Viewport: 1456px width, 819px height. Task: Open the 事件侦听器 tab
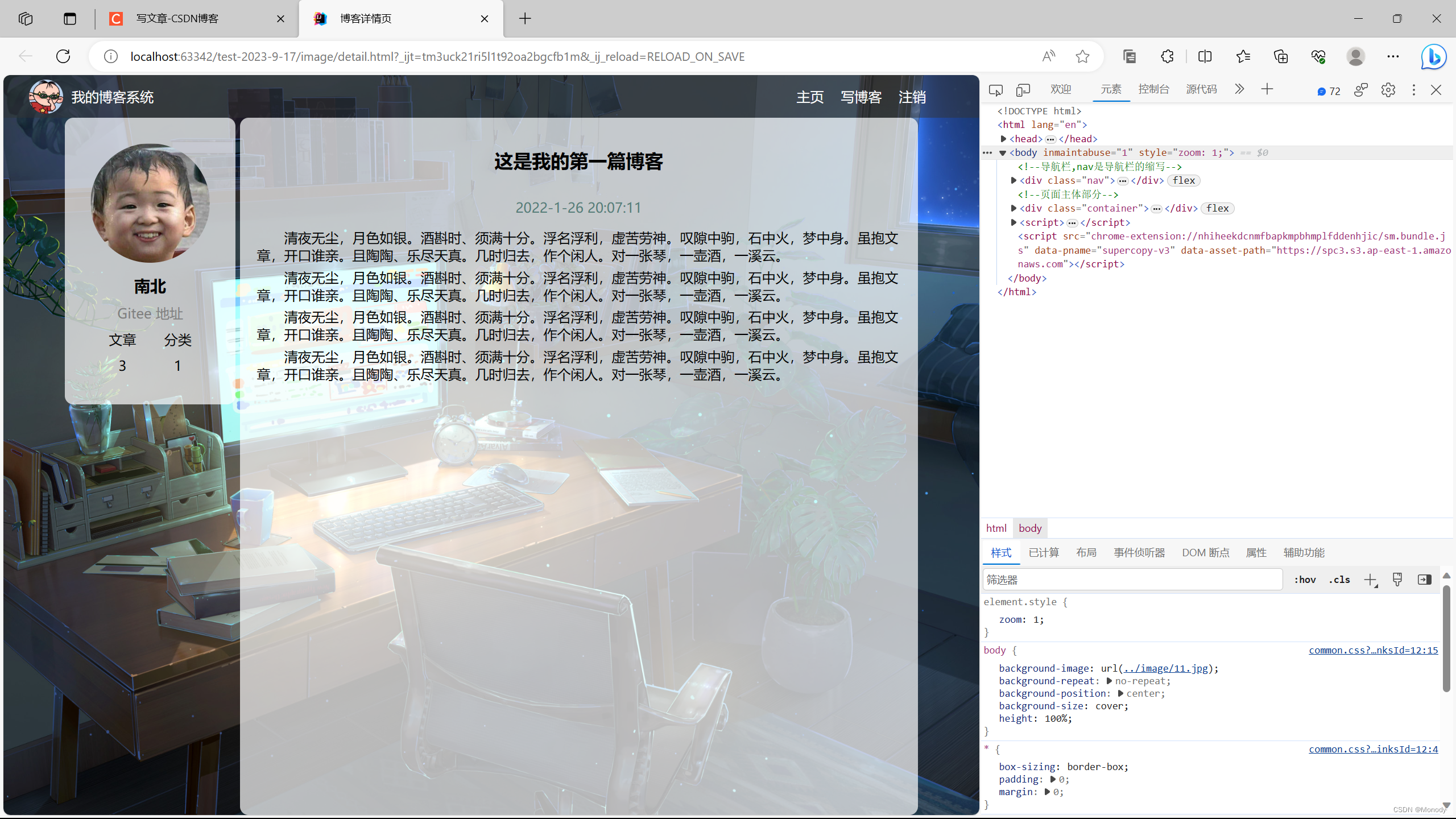tap(1139, 553)
